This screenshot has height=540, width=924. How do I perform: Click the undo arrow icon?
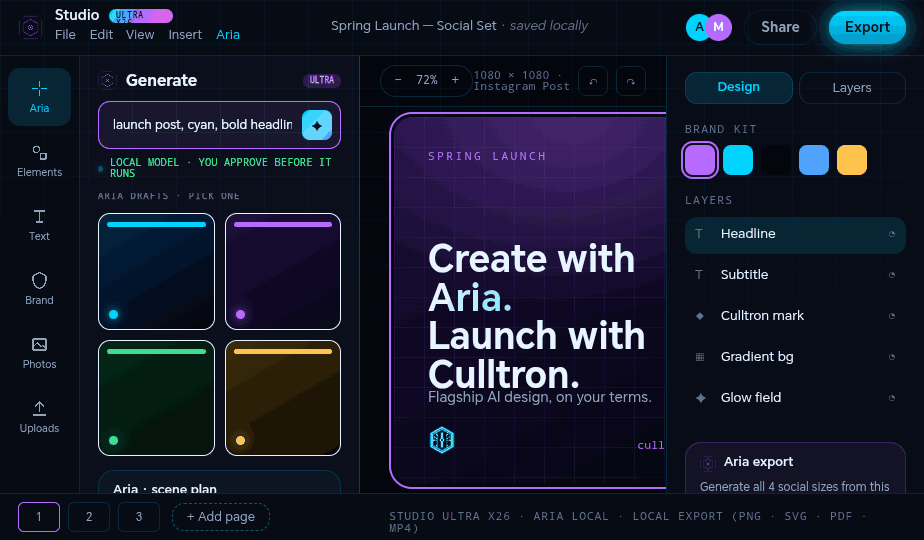coord(593,81)
